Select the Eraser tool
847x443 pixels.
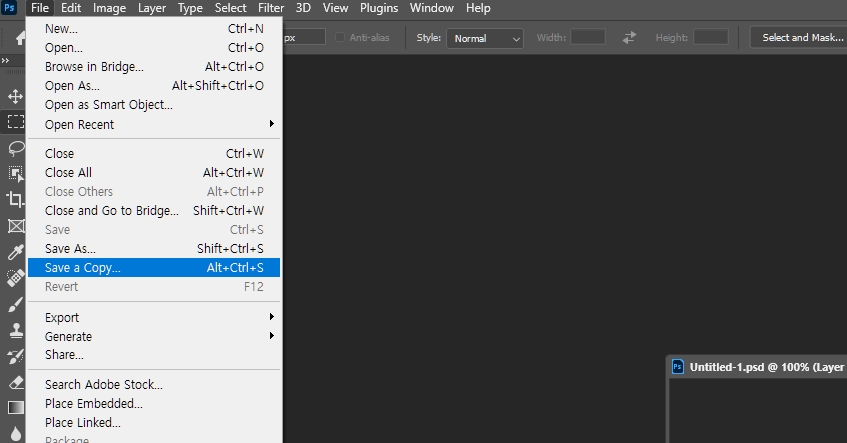pyautogui.click(x=15, y=382)
